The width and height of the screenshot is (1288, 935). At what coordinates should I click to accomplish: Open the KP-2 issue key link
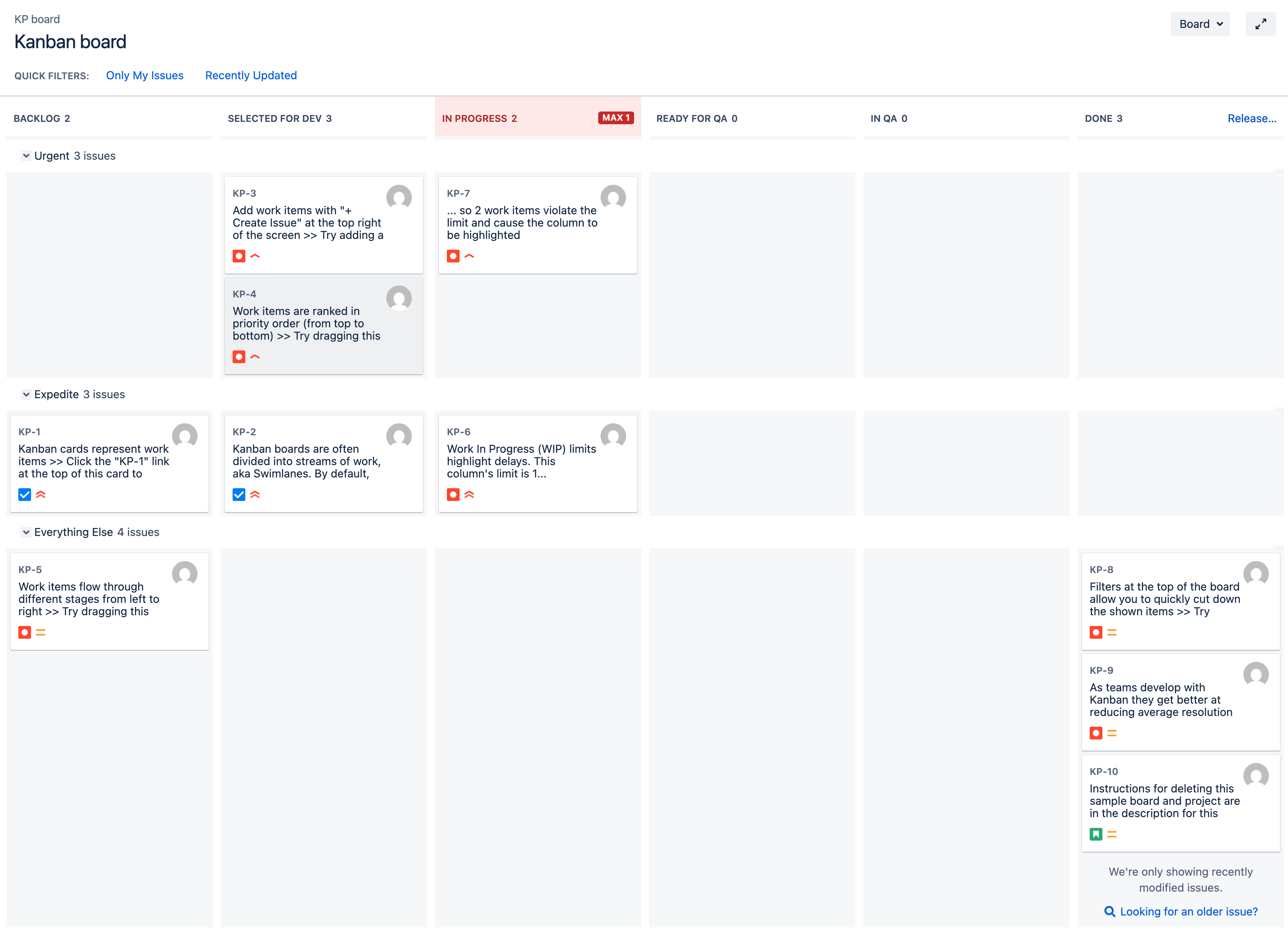coord(244,431)
